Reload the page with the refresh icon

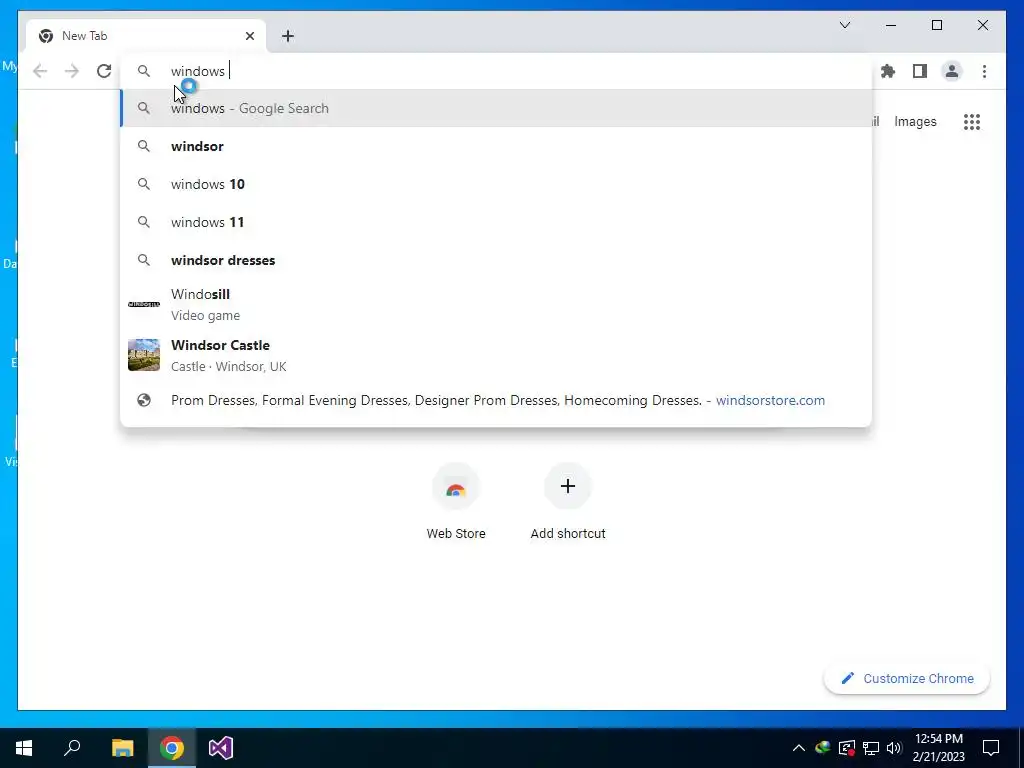(x=104, y=71)
